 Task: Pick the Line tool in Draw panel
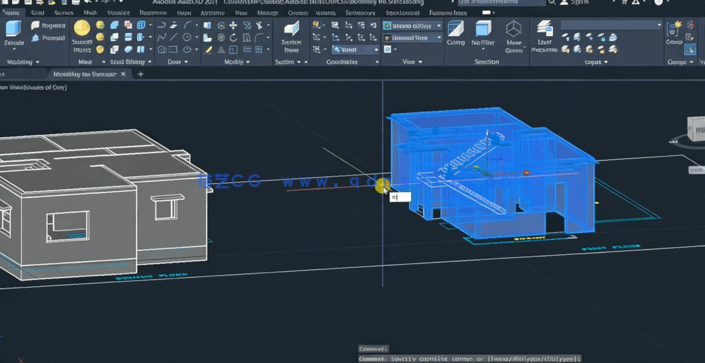[174, 37]
